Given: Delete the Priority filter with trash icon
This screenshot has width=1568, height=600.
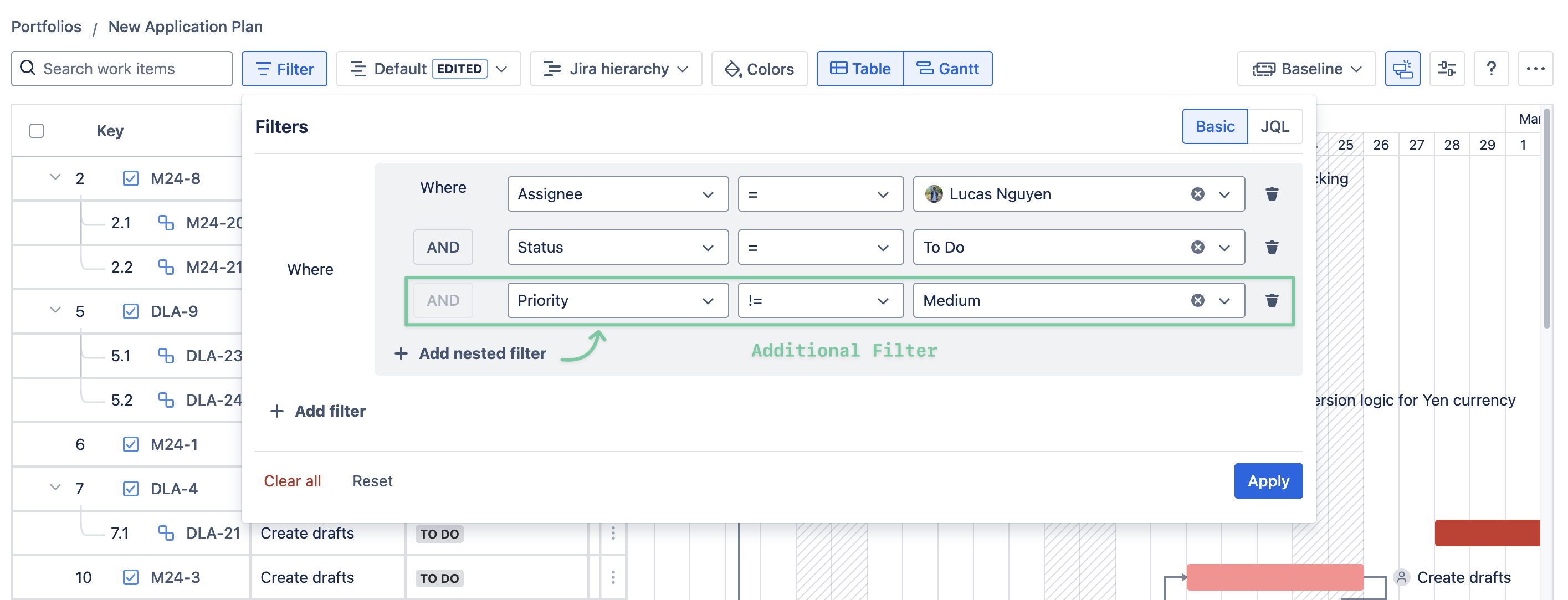Looking at the screenshot, I should pyautogui.click(x=1272, y=300).
